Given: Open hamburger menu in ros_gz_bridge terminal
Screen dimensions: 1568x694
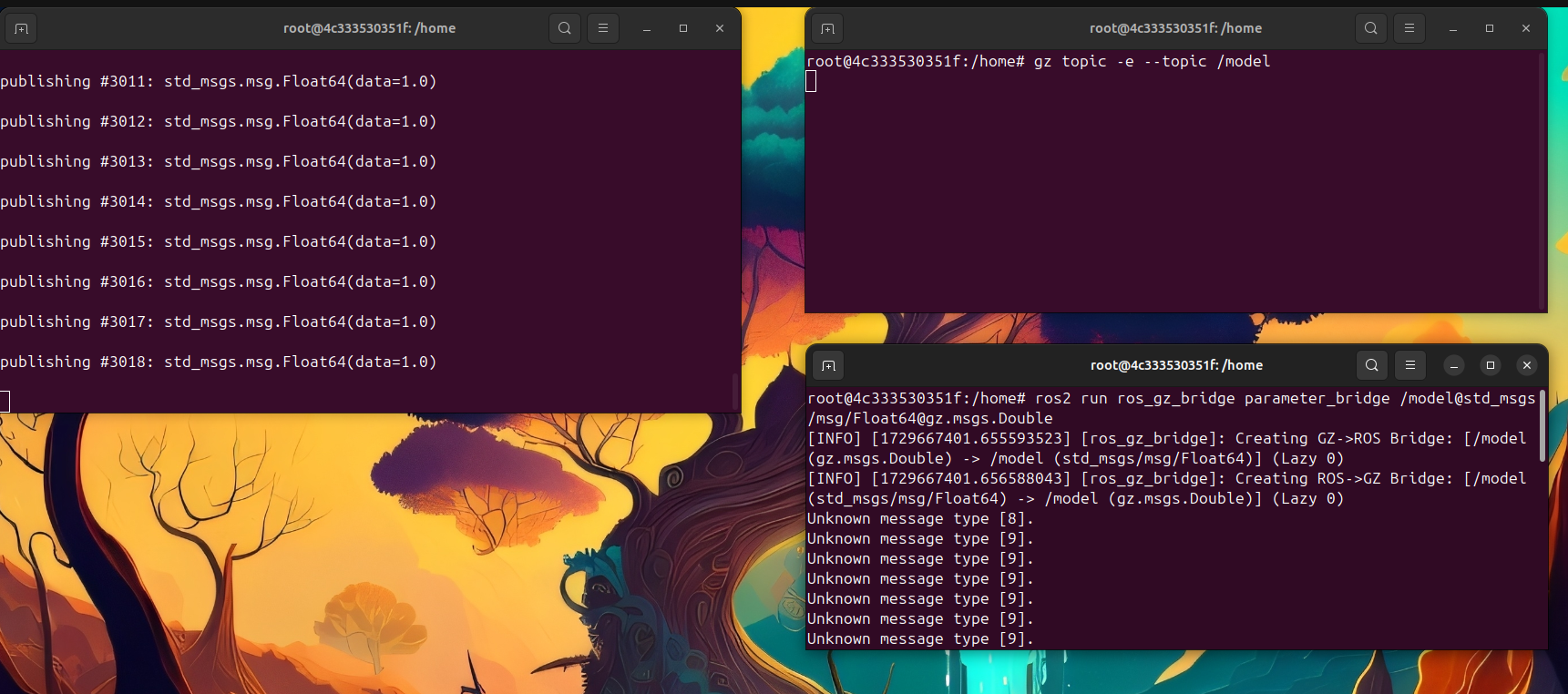Looking at the screenshot, I should point(1410,365).
